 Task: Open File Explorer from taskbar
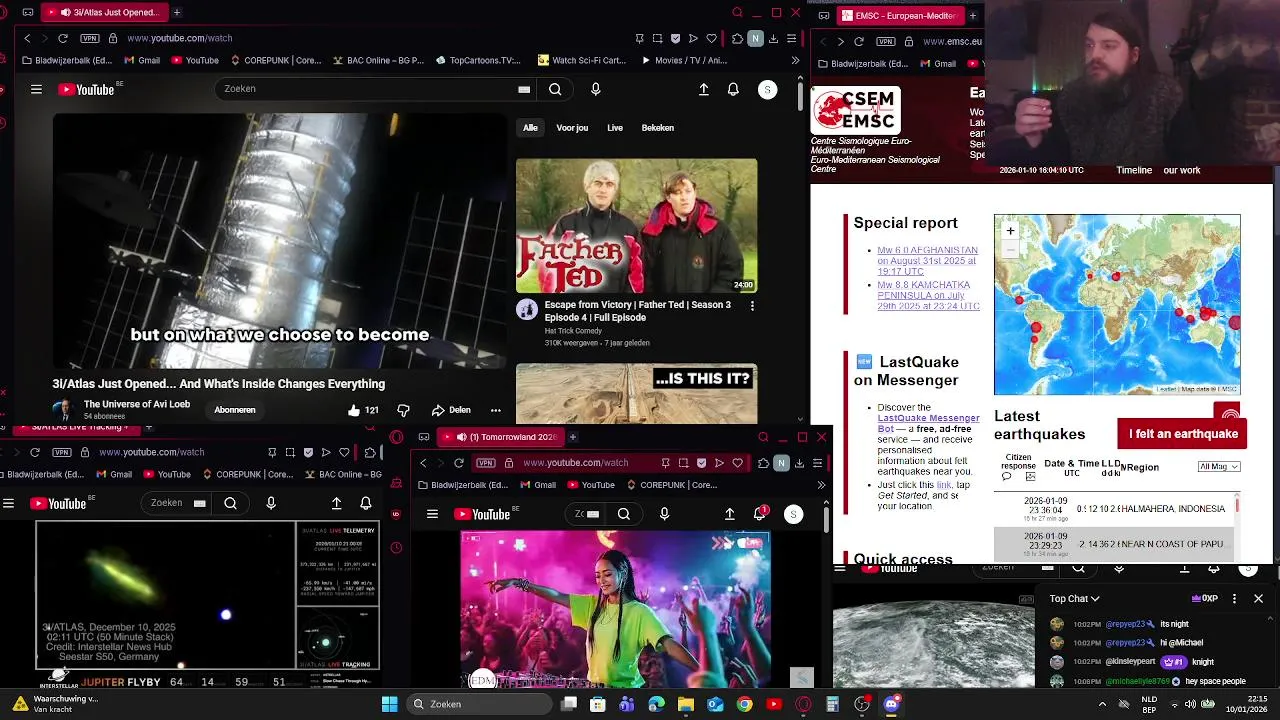[x=686, y=704]
